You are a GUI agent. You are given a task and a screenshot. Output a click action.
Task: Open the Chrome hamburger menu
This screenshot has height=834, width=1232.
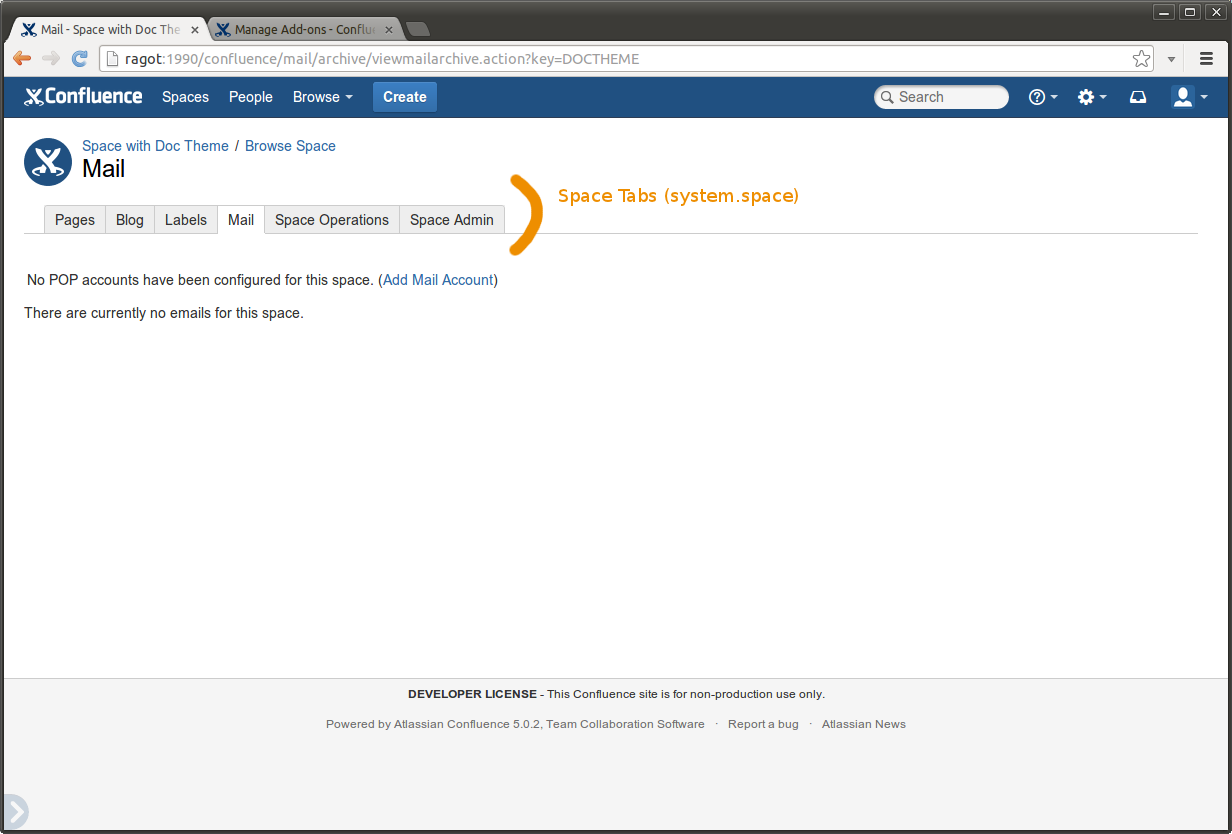pos(1206,59)
